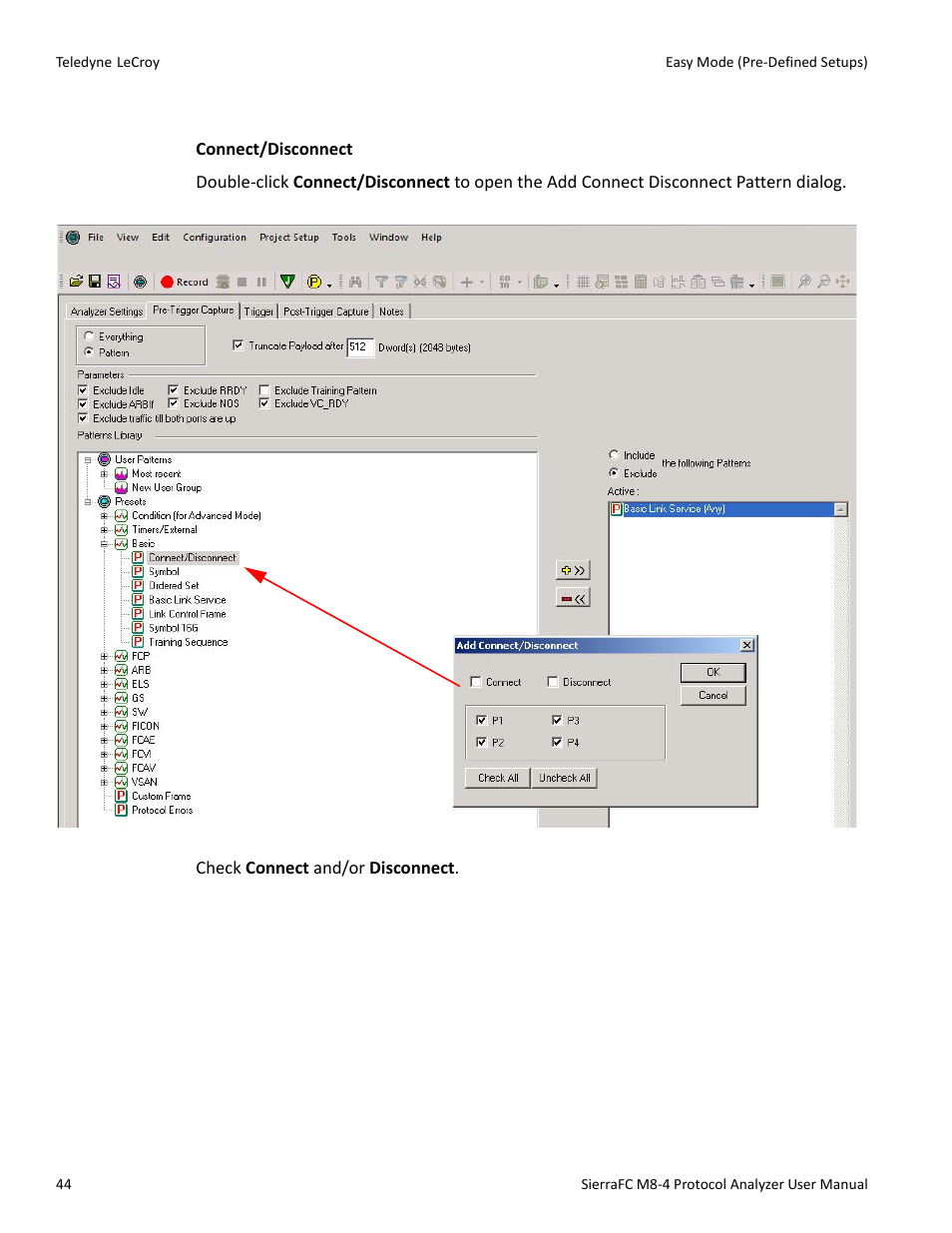Screen dimensions: 952x1233
Task: Toggle the Exclude VC_RDY checkbox
Action: (x=264, y=403)
